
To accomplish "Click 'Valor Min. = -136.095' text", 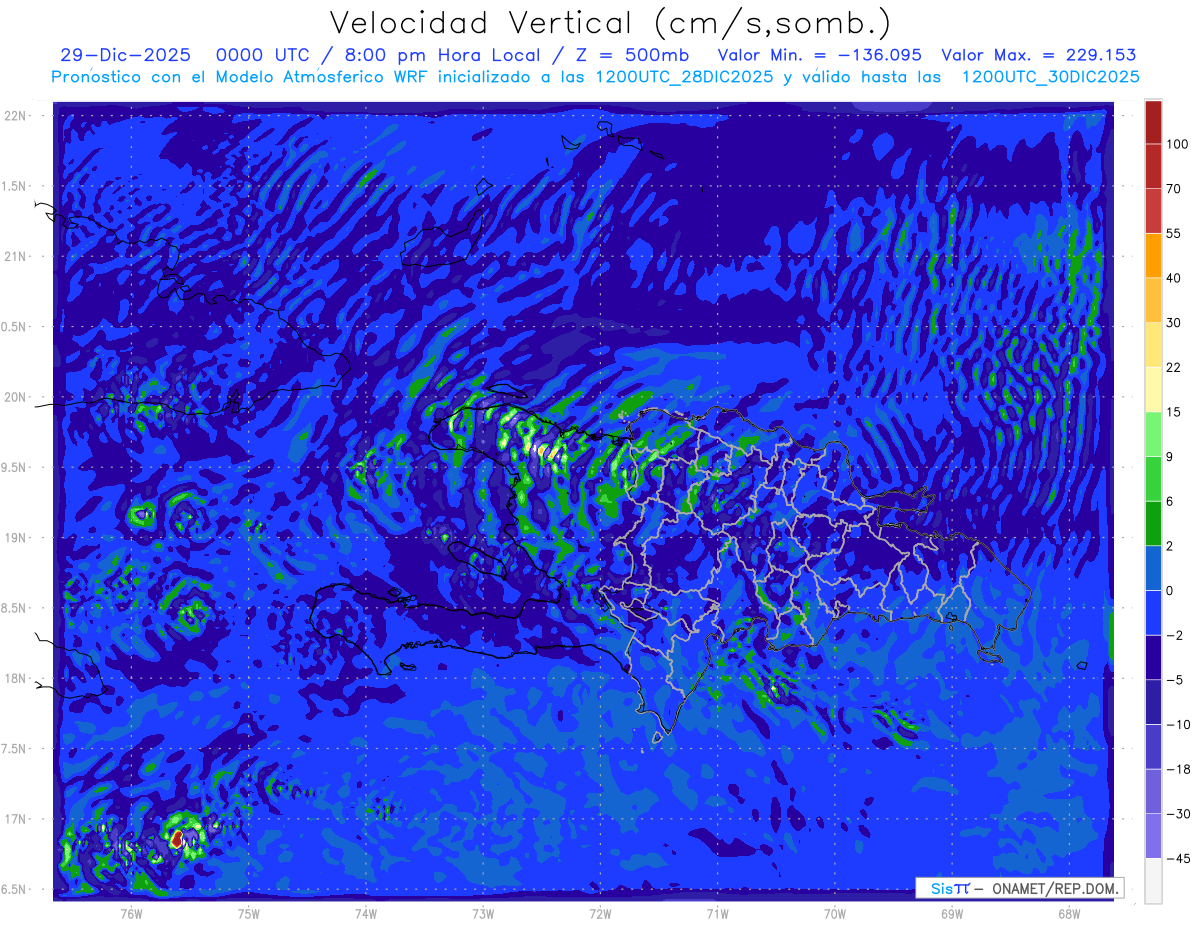I will click(x=820, y=55).
